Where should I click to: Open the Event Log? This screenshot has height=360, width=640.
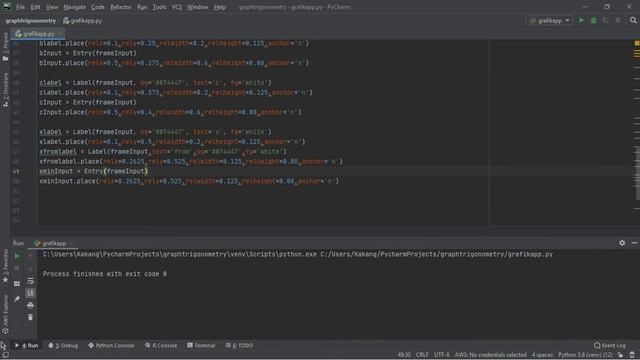(x=610, y=345)
